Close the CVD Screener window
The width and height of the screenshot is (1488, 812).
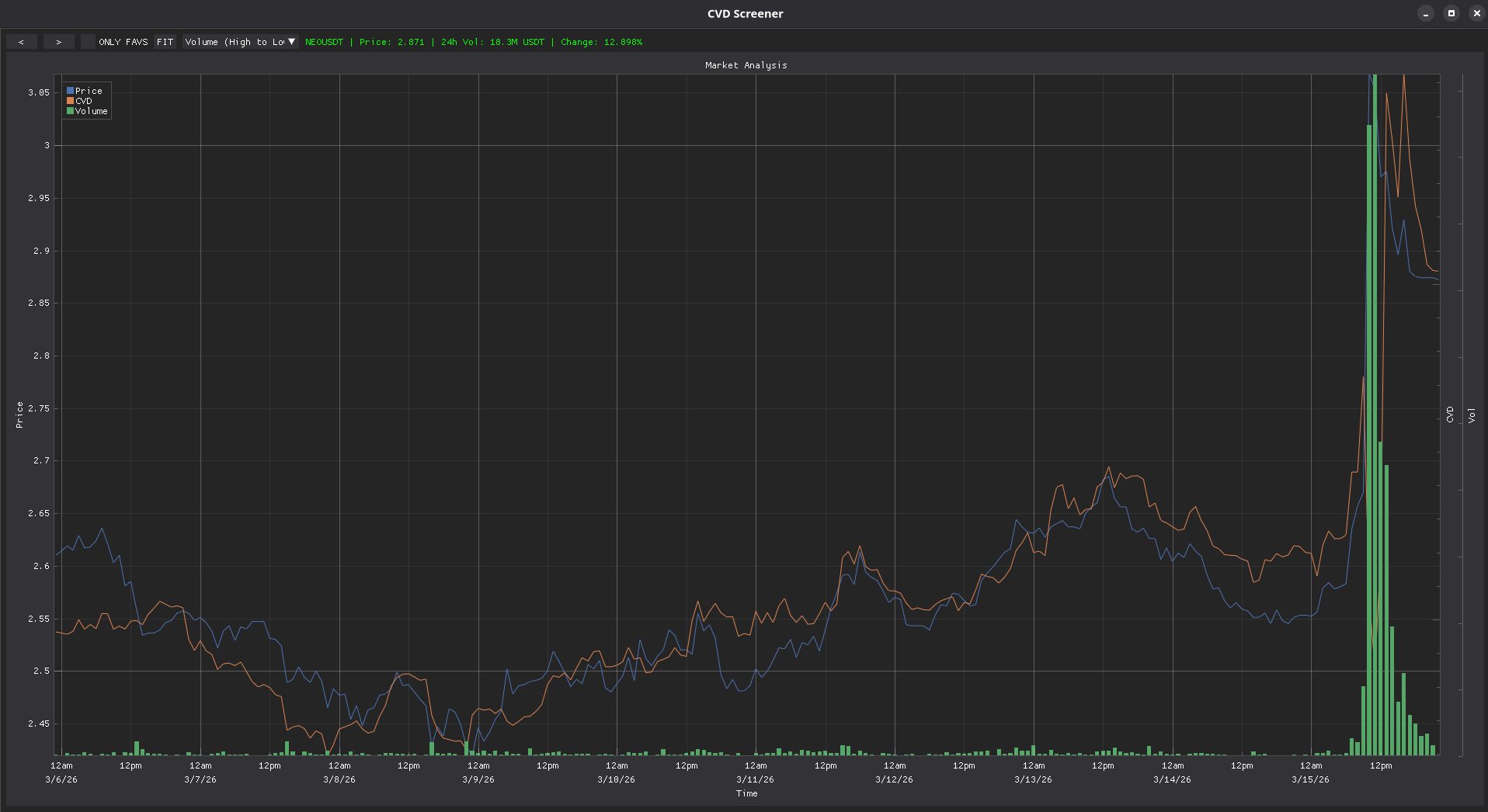[x=1476, y=13]
